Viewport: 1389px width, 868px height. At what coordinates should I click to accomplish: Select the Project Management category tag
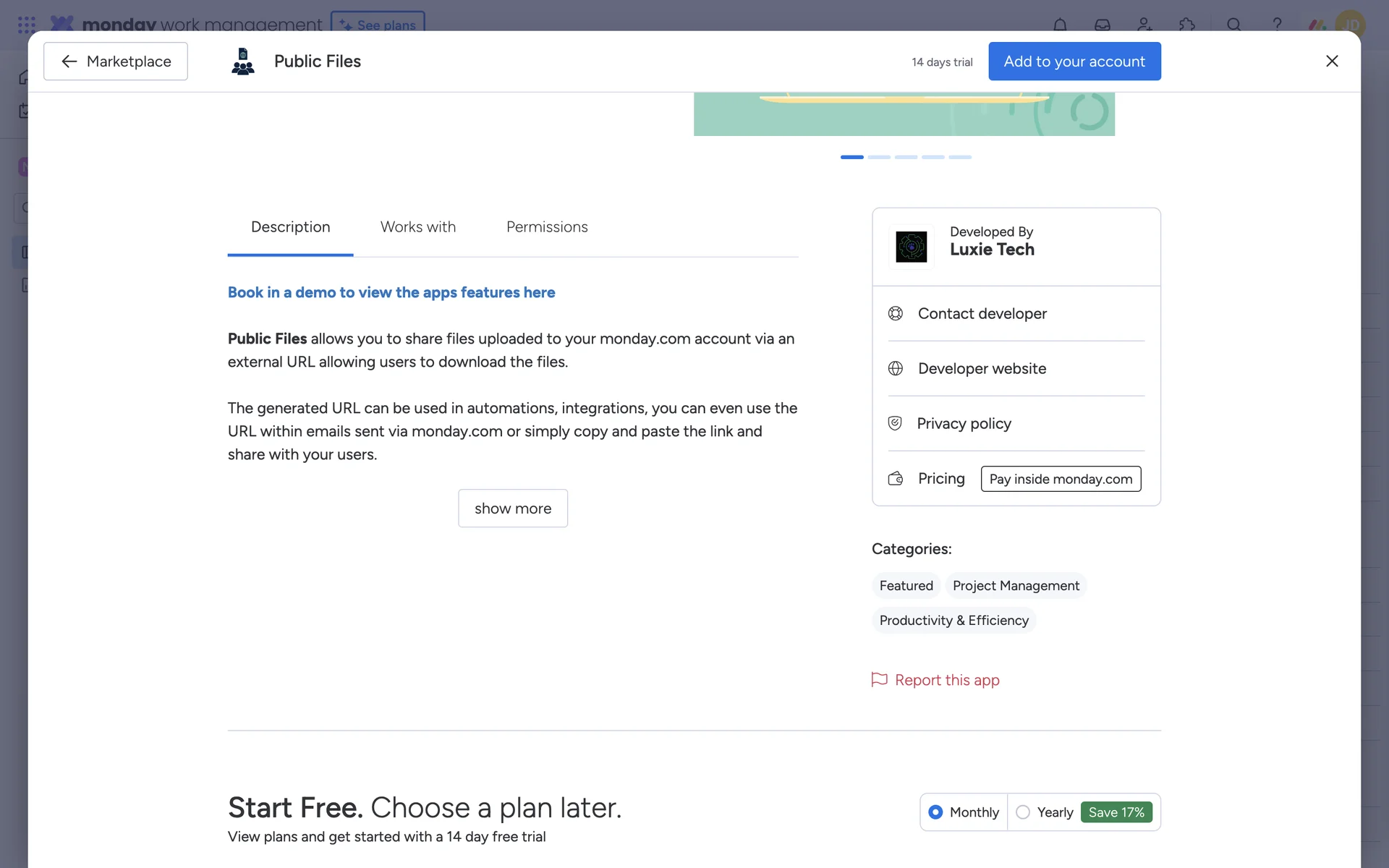coord(1016,586)
